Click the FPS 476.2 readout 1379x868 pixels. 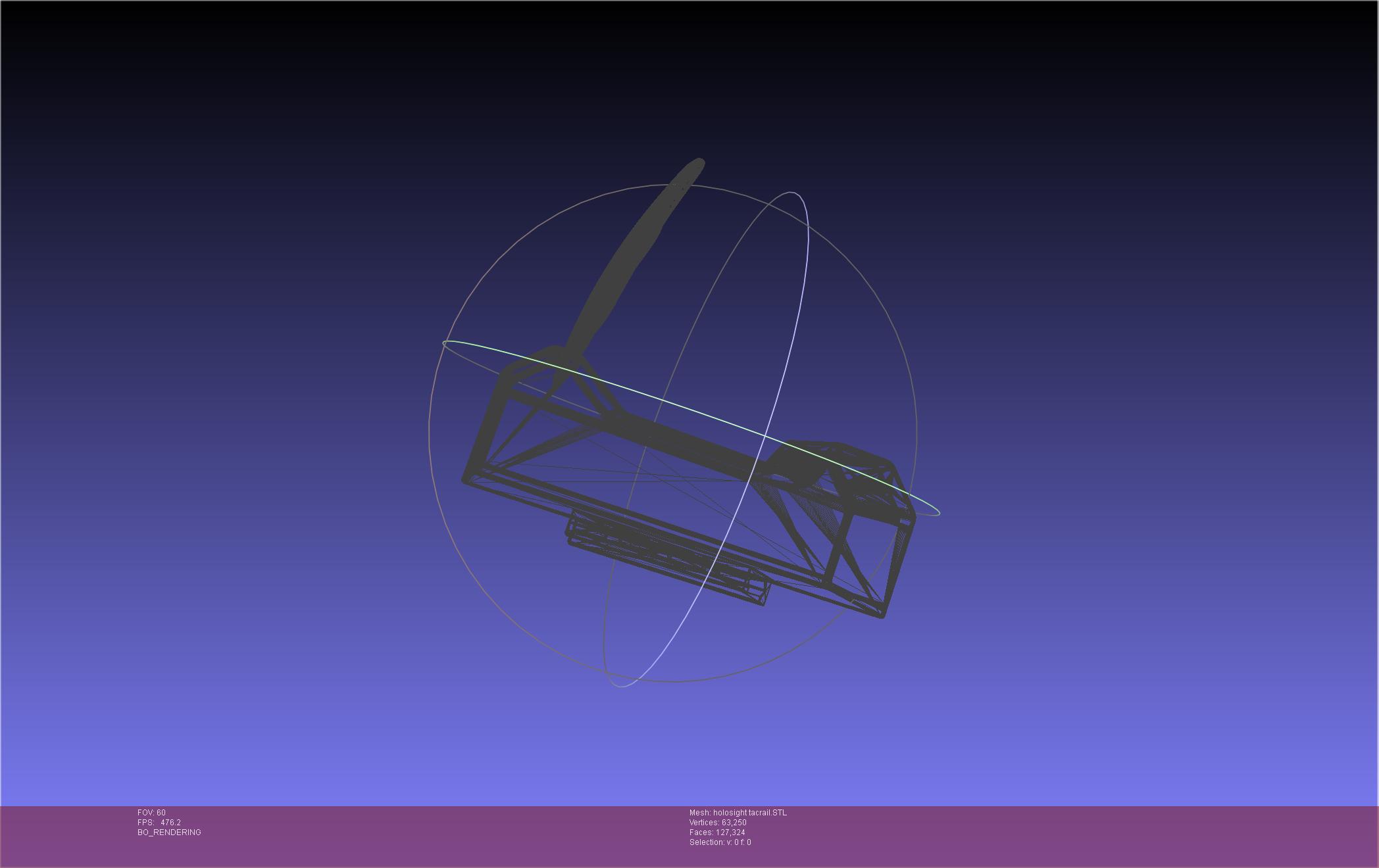tap(159, 823)
